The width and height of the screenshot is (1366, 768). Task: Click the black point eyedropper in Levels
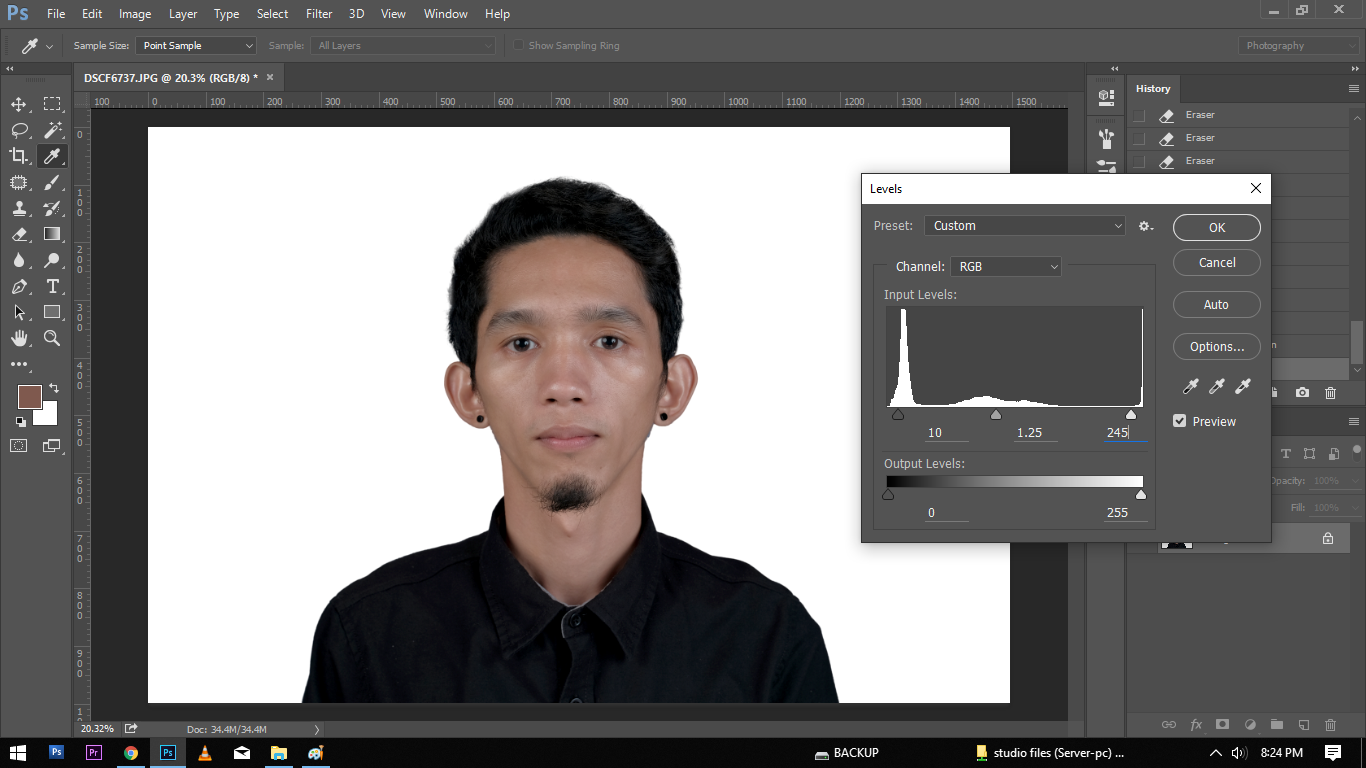1190,387
